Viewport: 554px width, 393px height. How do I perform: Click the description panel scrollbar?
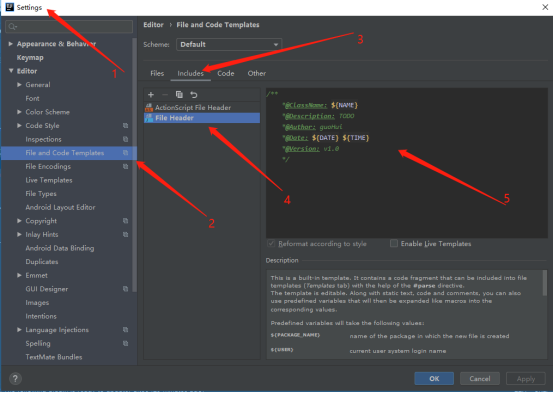[x=544, y=283]
